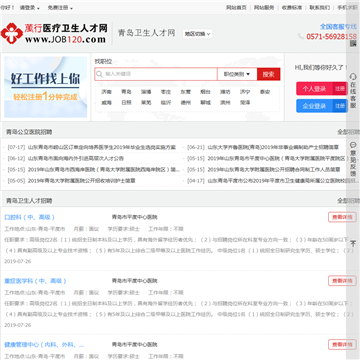Select the city 济南
This screenshot has width=360, height=360.
[x=107, y=92]
